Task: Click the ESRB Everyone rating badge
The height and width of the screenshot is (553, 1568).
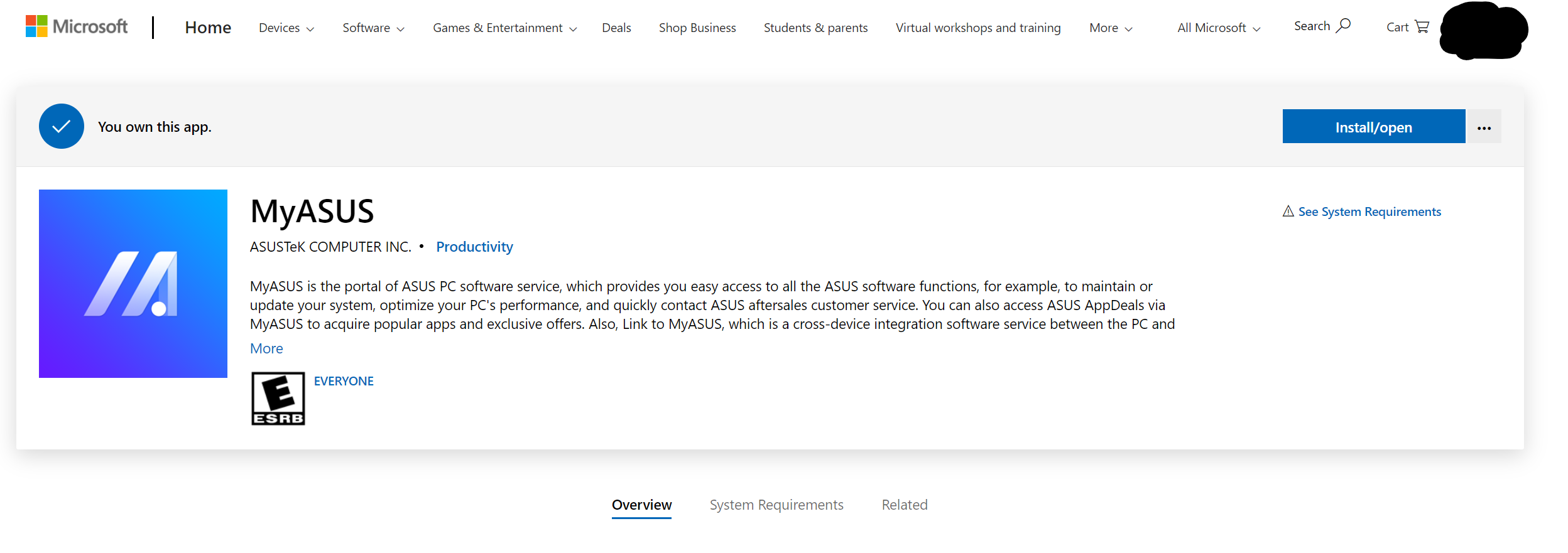Action: pos(278,399)
